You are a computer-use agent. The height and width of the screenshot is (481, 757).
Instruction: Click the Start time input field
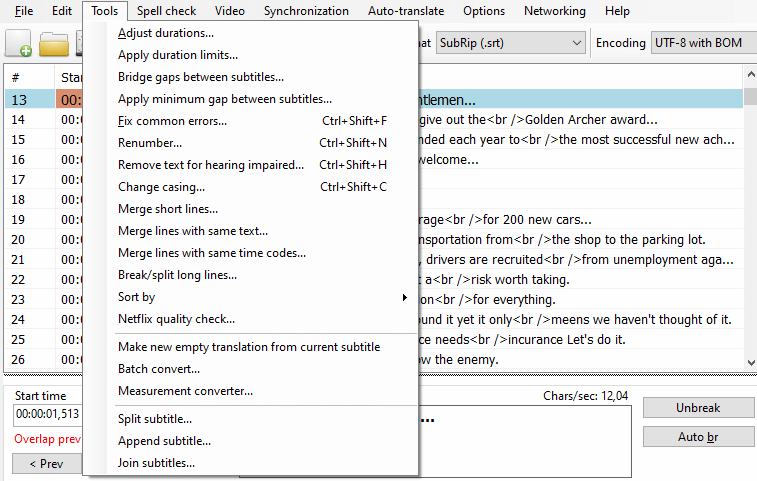click(x=47, y=414)
